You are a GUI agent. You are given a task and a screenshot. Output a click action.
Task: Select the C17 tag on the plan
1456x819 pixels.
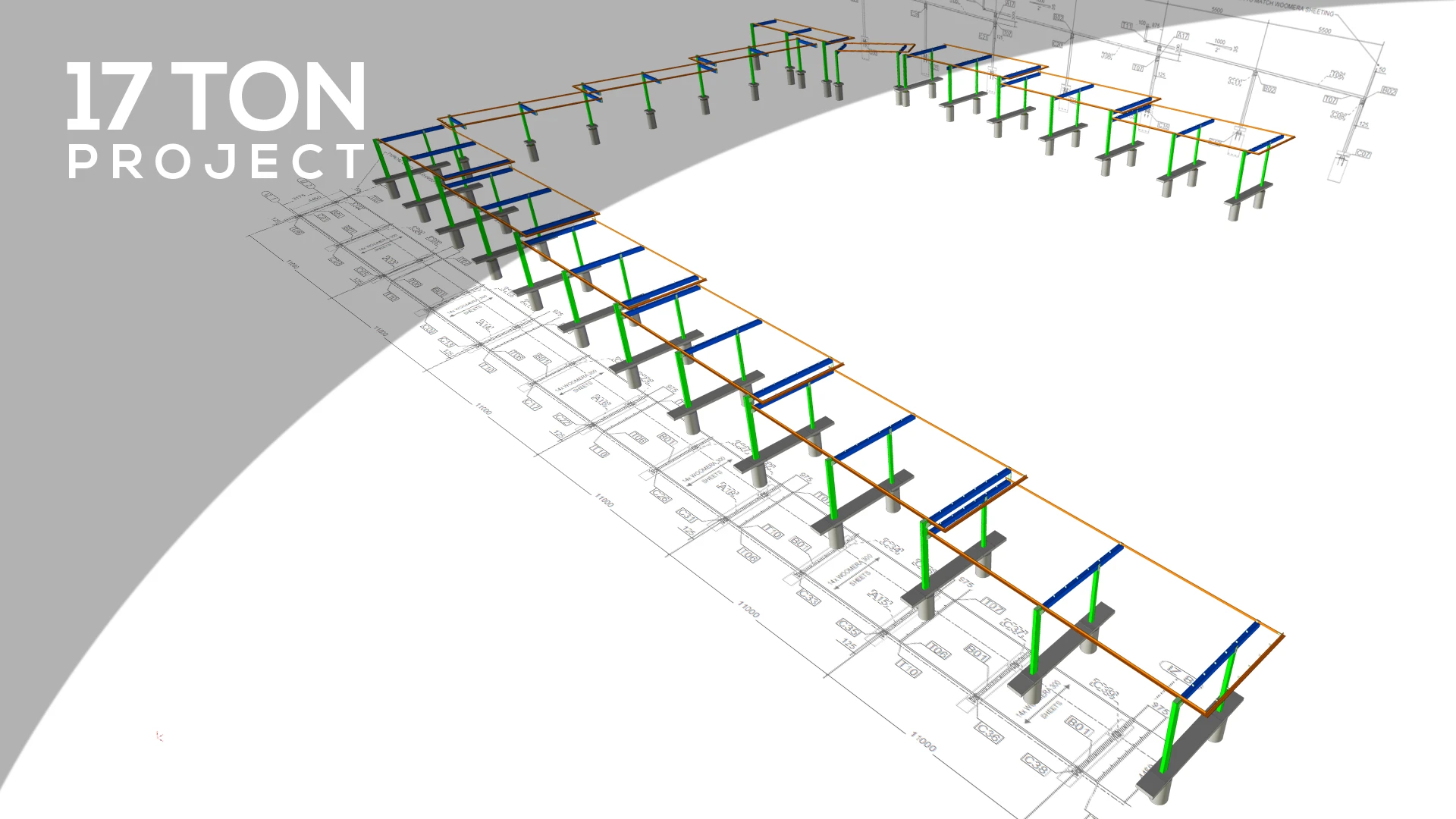click(532, 405)
